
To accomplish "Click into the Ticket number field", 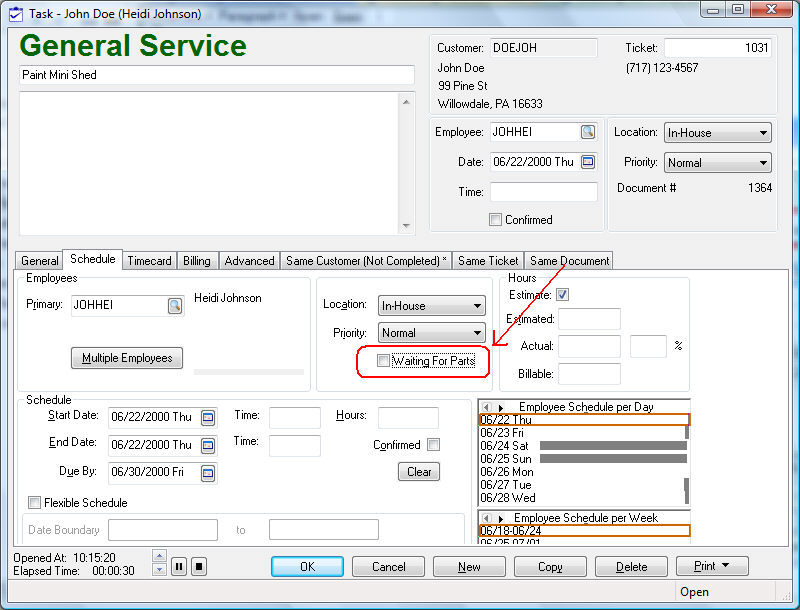I will coord(717,48).
